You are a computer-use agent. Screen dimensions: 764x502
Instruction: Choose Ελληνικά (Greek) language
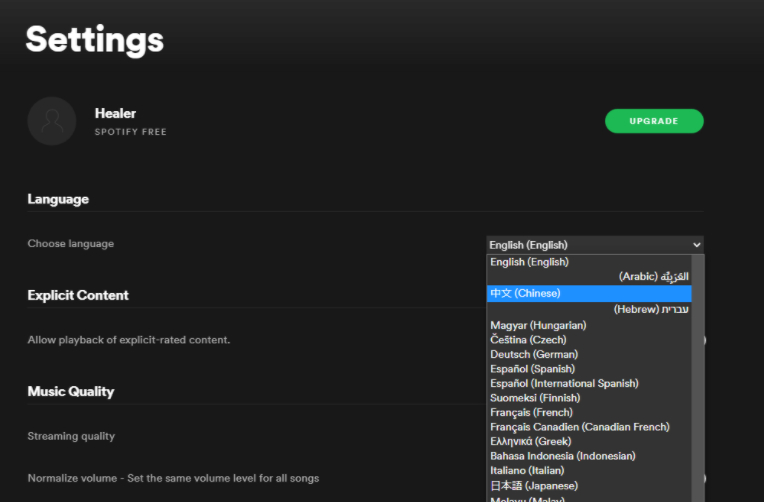(531, 441)
